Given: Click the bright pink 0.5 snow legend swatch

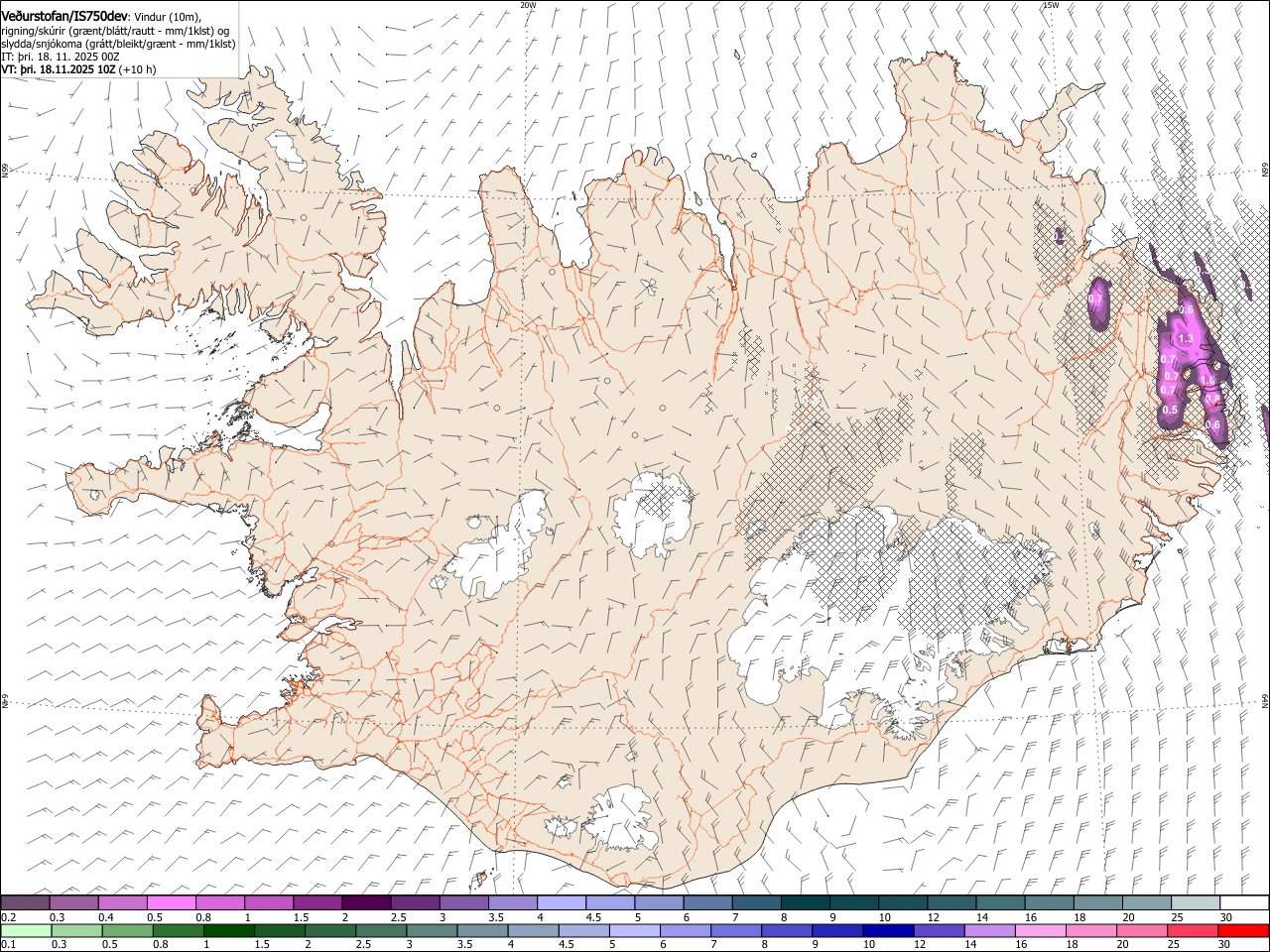Looking at the screenshot, I should point(172,903).
